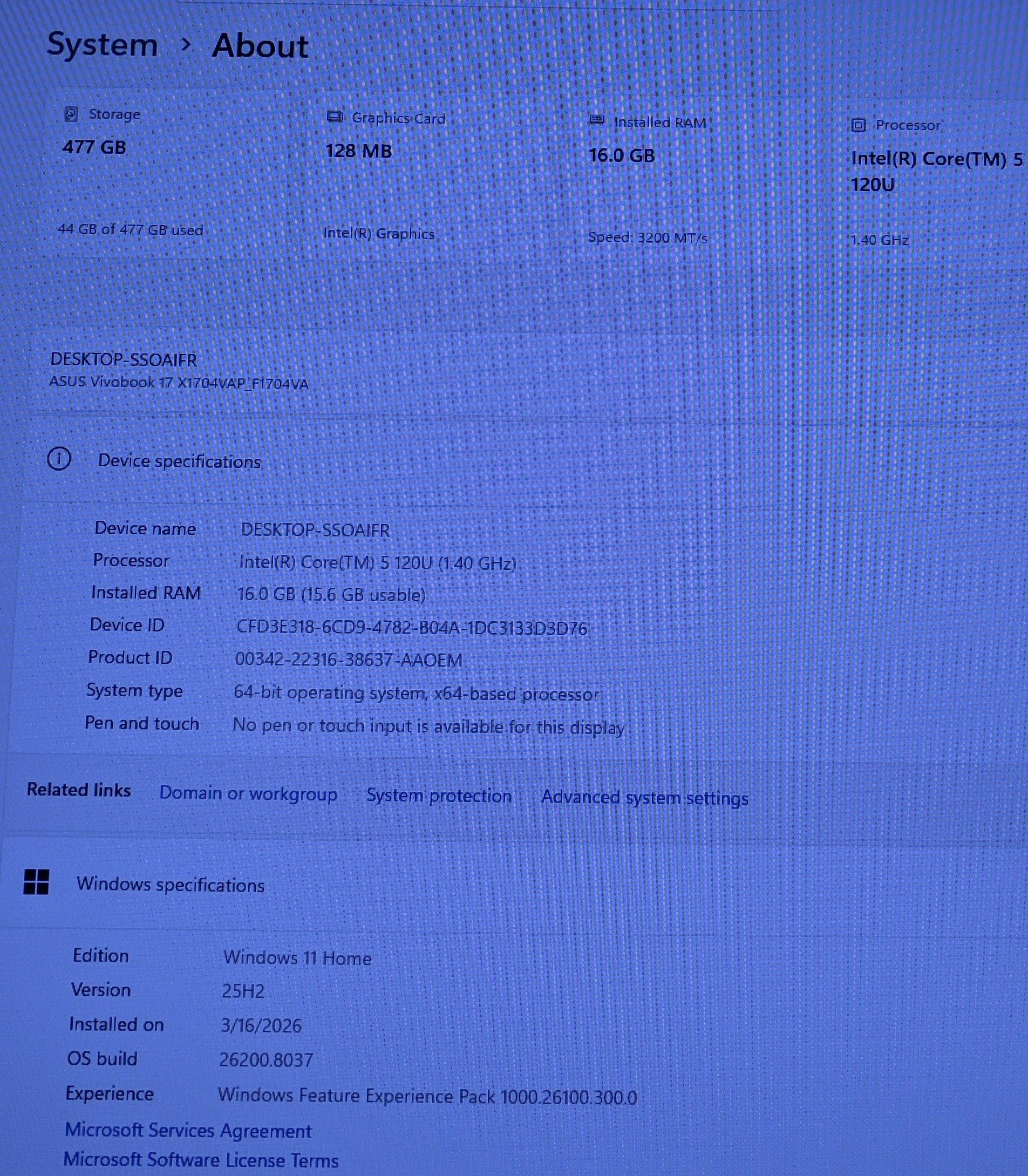
Task: Select the About breadcrumb title
Action: tap(260, 46)
